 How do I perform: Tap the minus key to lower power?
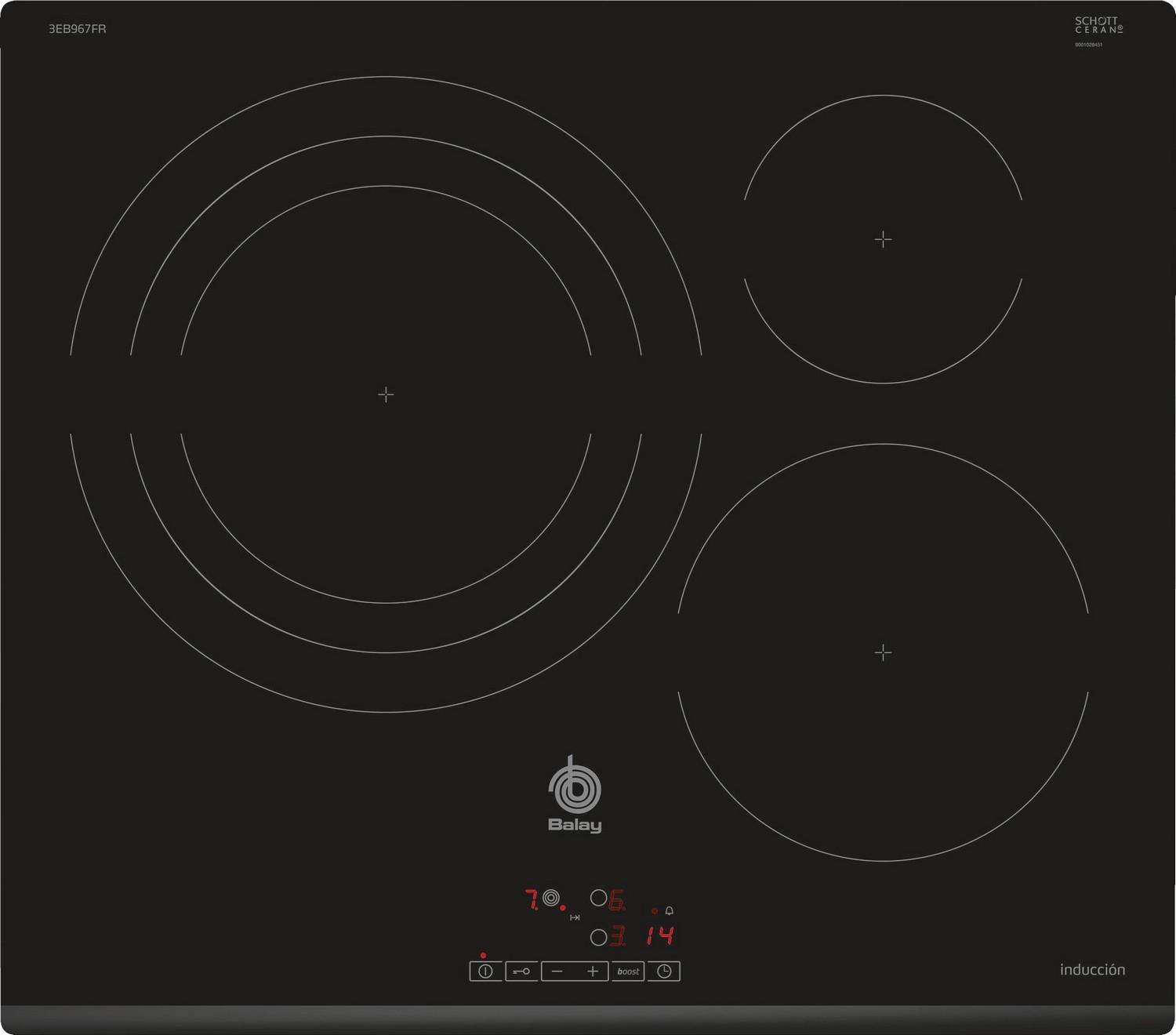point(557,971)
